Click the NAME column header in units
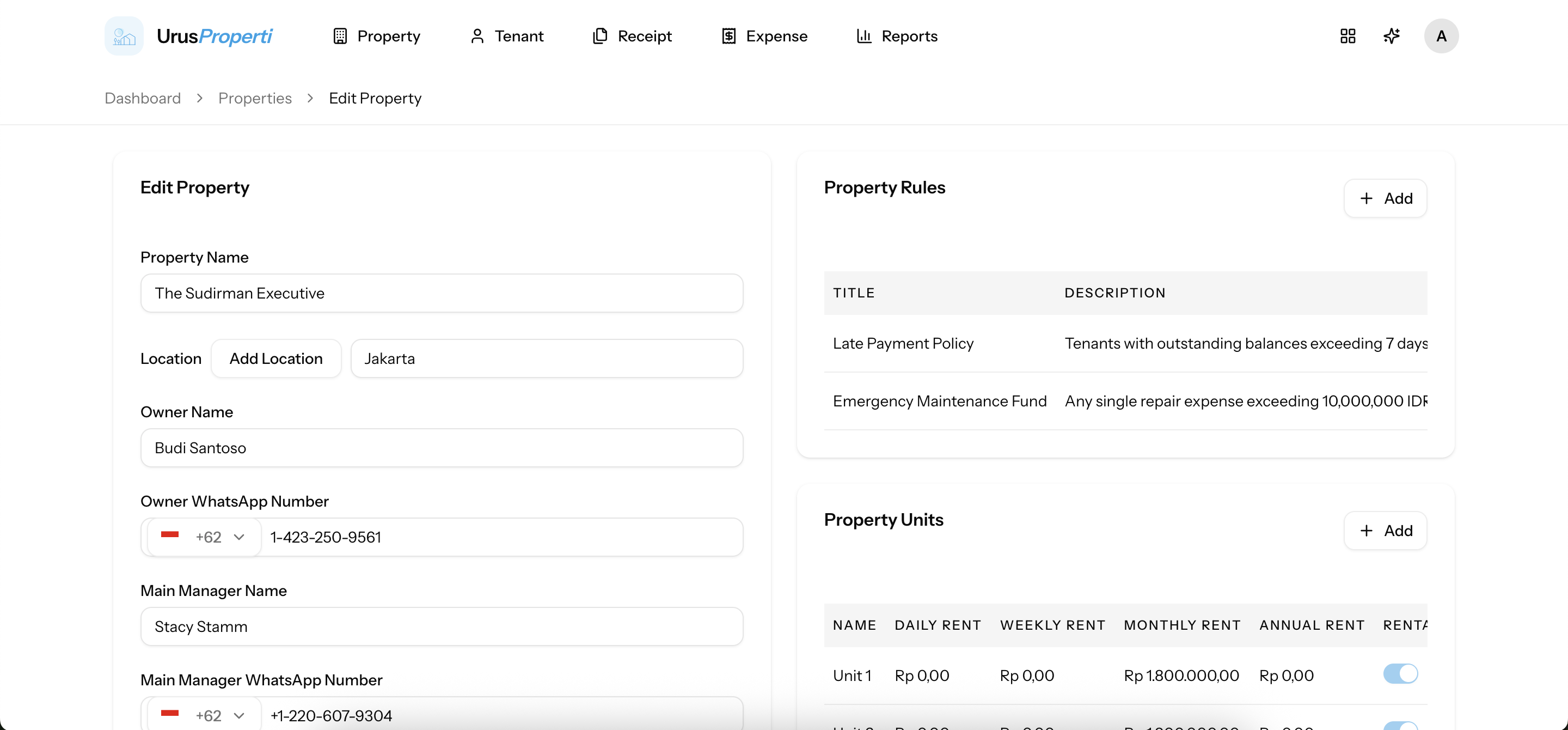Viewport: 1568px width, 730px height. click(854, 625)
